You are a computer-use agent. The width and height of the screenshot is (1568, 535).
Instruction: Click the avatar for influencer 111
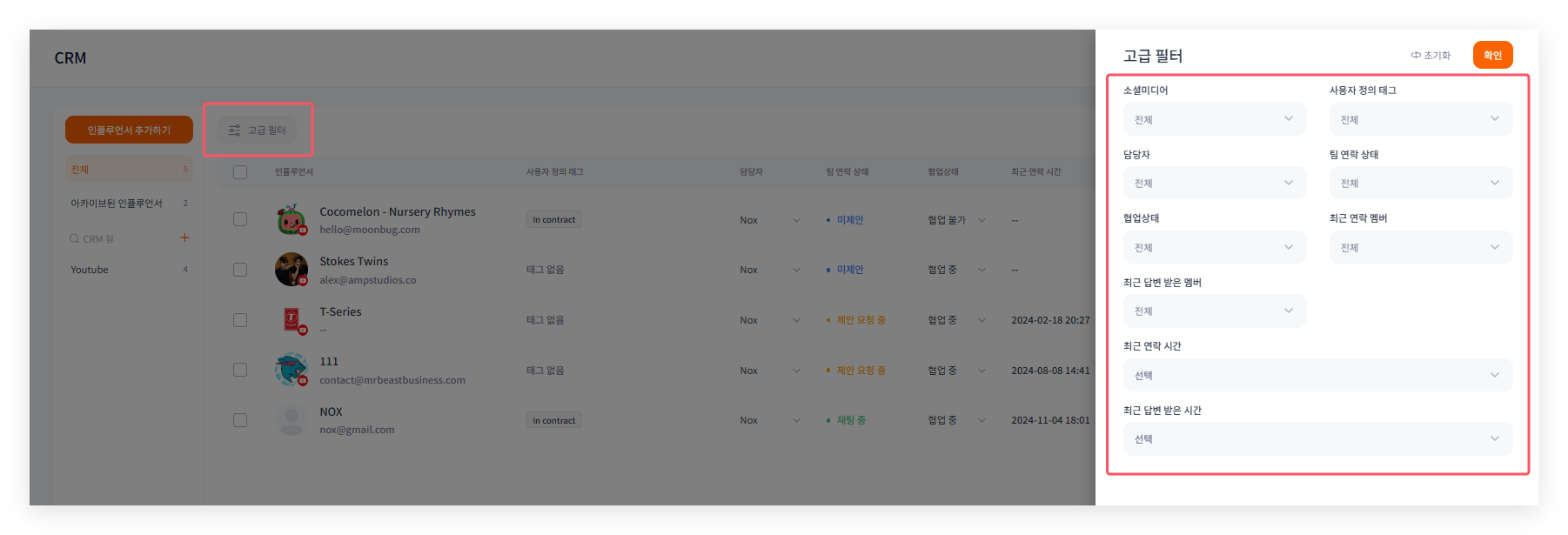coord(291,370)
